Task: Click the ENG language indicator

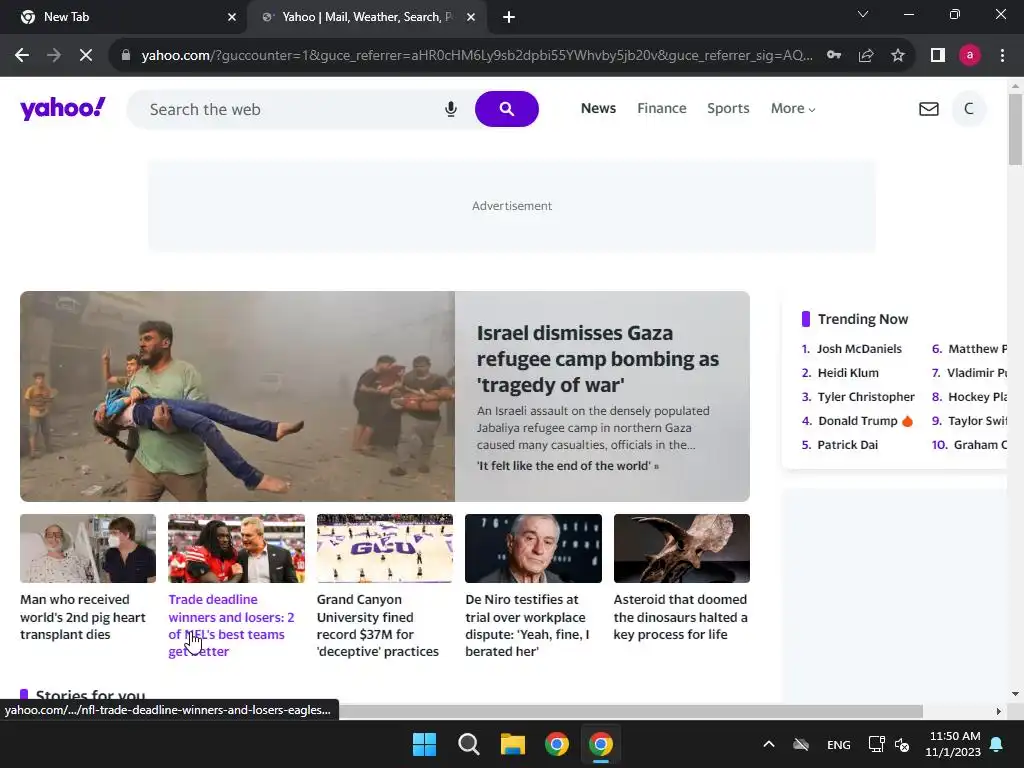Action: coord(839,744)
